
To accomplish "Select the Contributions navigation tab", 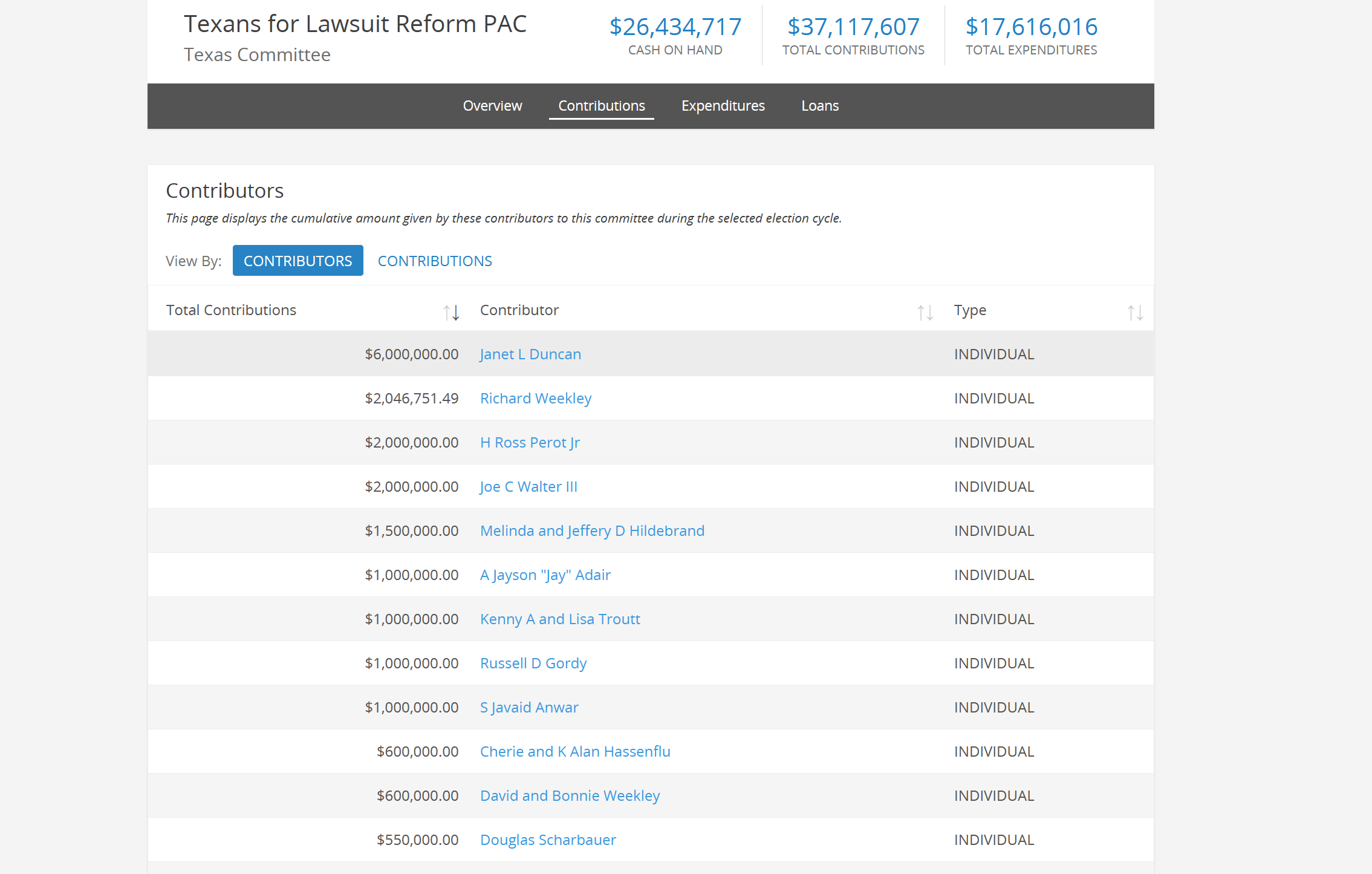I will coord(601,106).
